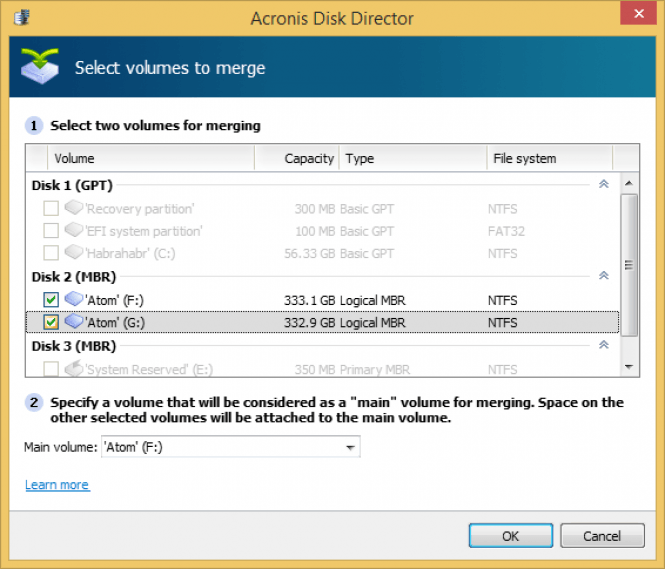The height and width of the screenshot is (569, 665).
Task: Close the Acronis Disk Director window
Action: pyautogui.click(x=639, y=13)
